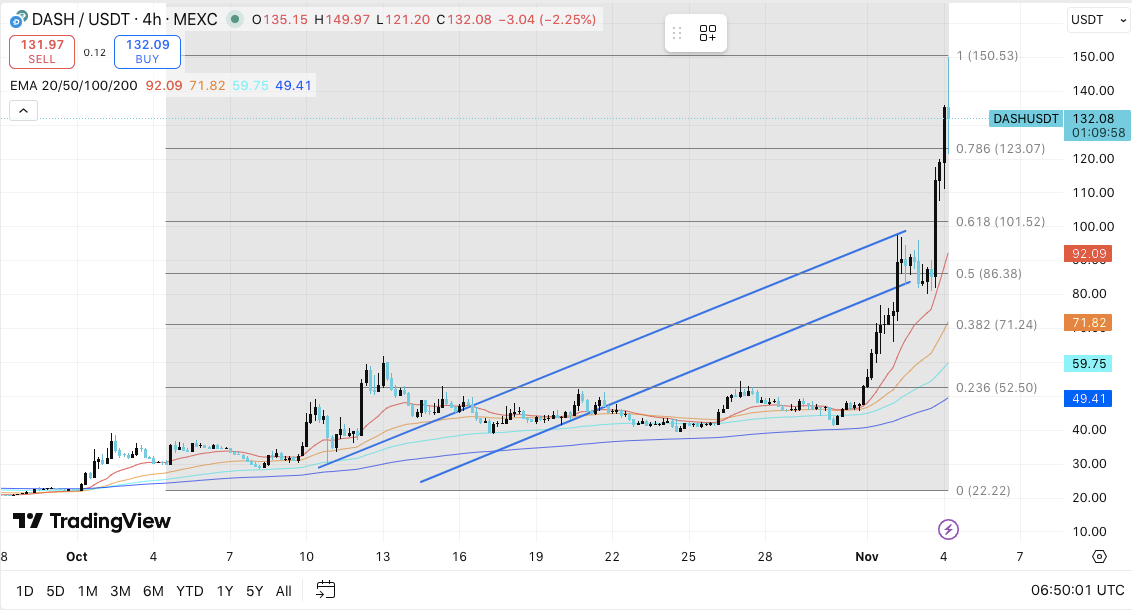The image size is (1132, 610).
Task: Select the All timeframe
Action: (x=283, y=591)
